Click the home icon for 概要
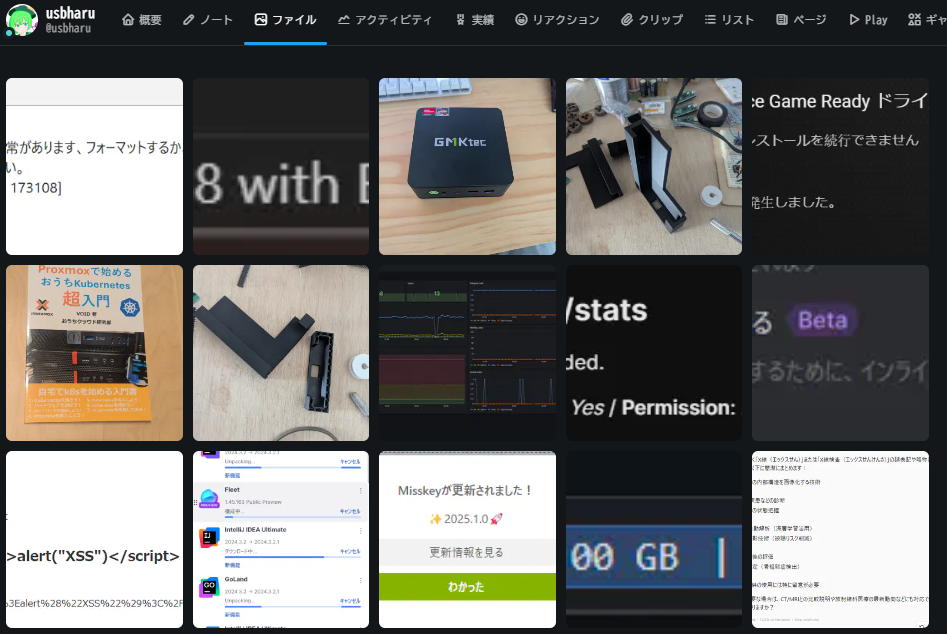Viewport: 947px width, 634px height. click(128, 20)
